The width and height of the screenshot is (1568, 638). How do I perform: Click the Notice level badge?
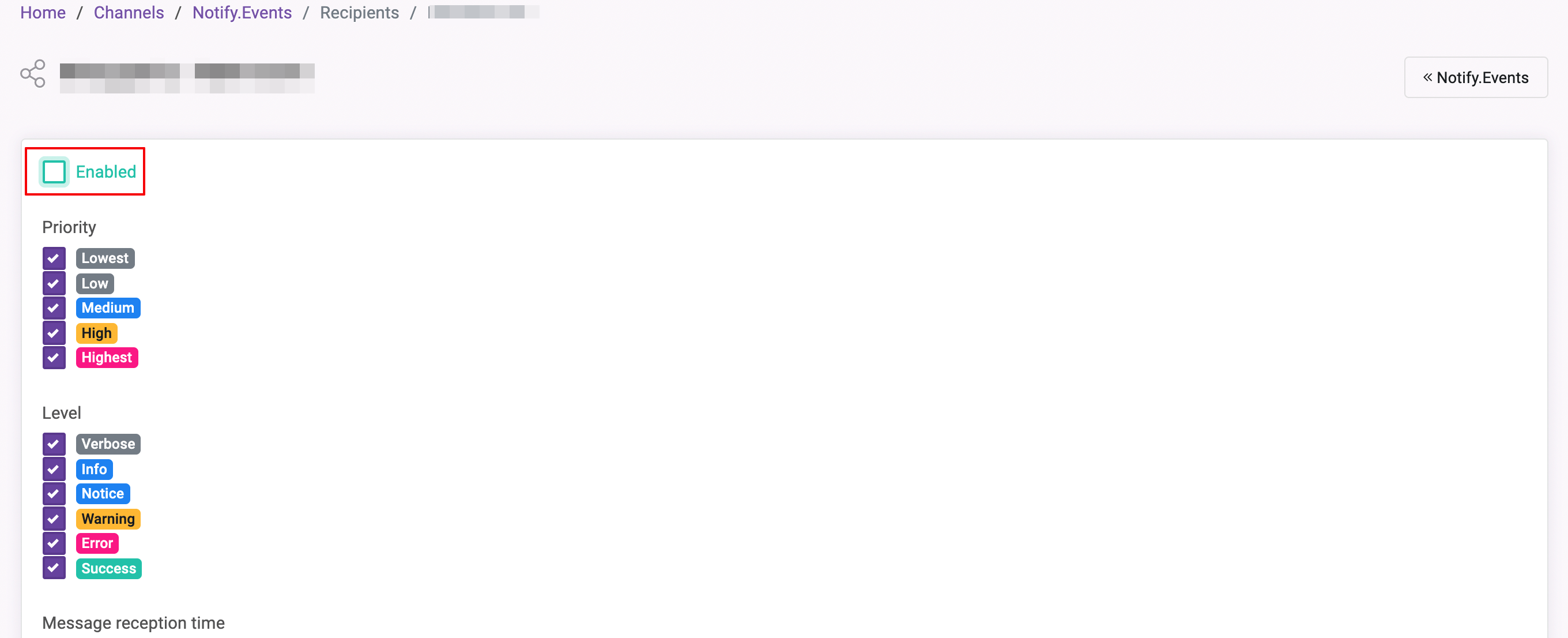tap(102, 493)
